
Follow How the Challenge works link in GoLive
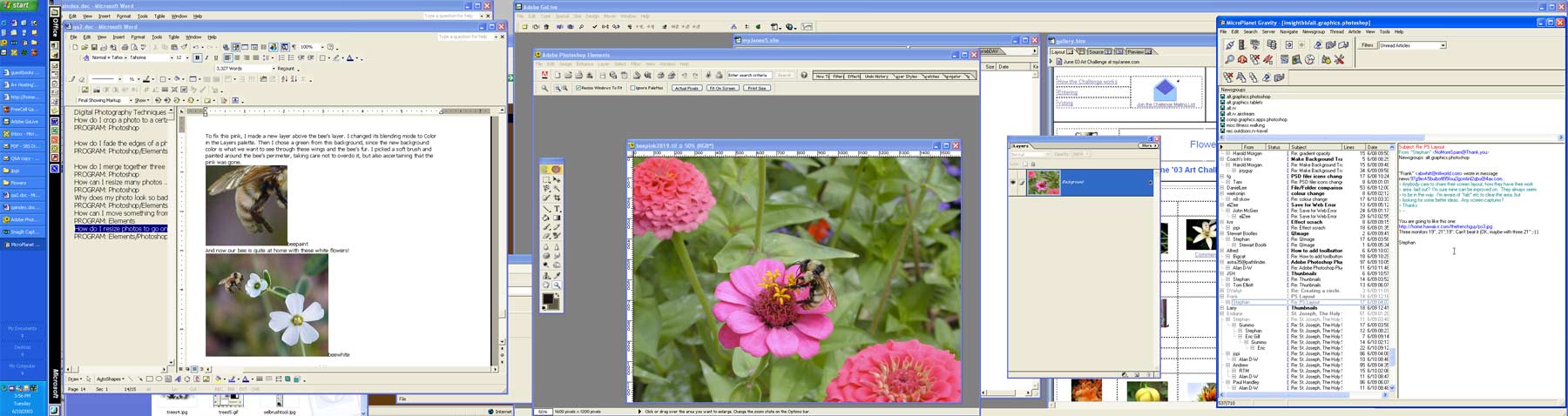tap(1087, 82)
